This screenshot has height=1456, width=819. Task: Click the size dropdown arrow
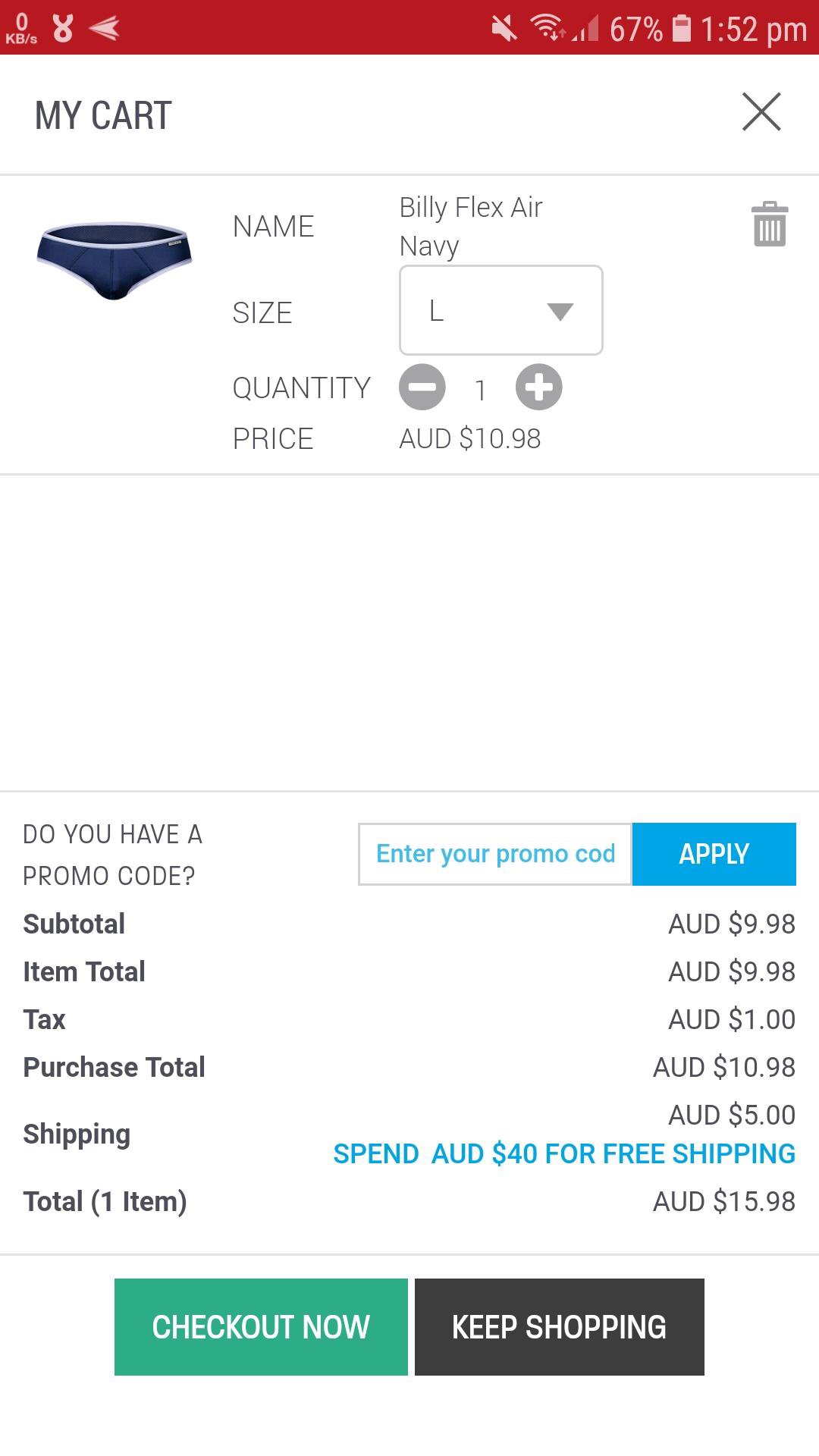tap(560, 312)
